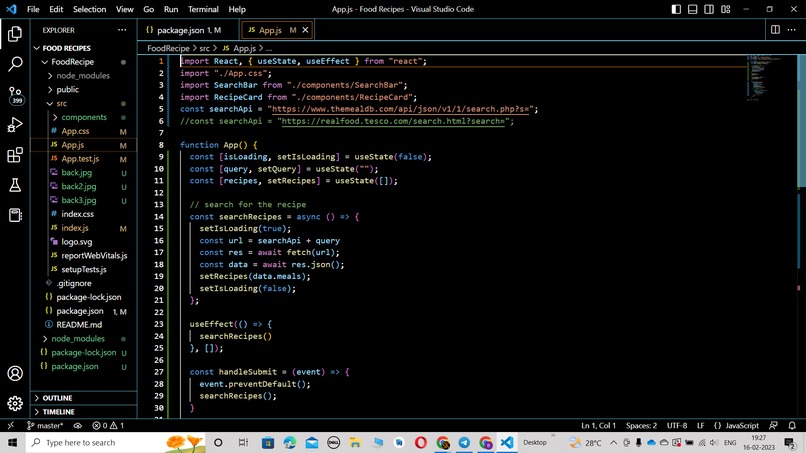Screen dimensions: 806x453
Task: Open the Run menu
Action: [x=171, y=9]
